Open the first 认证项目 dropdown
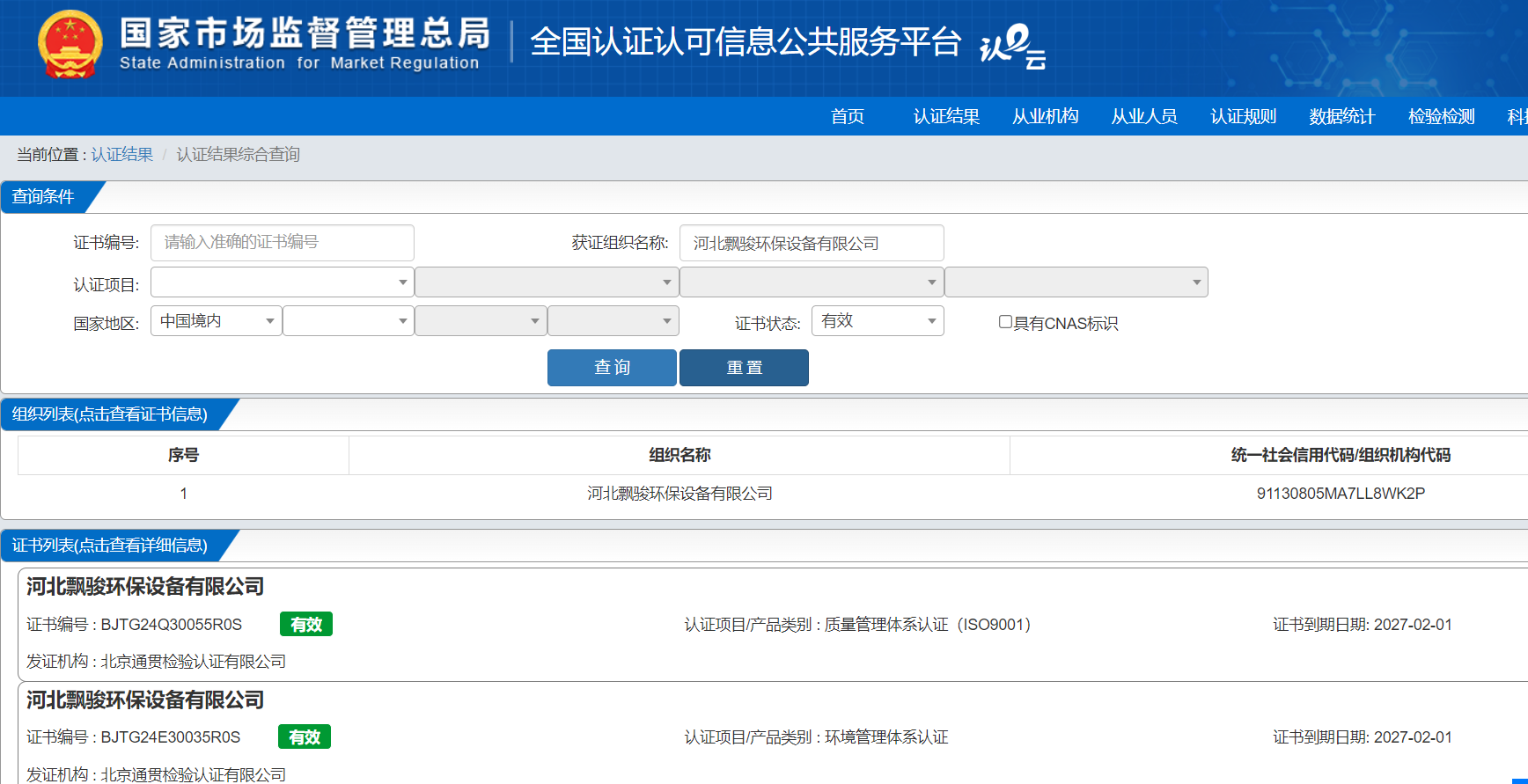This screenshot has height=784, width=1528. coord(283,282)
